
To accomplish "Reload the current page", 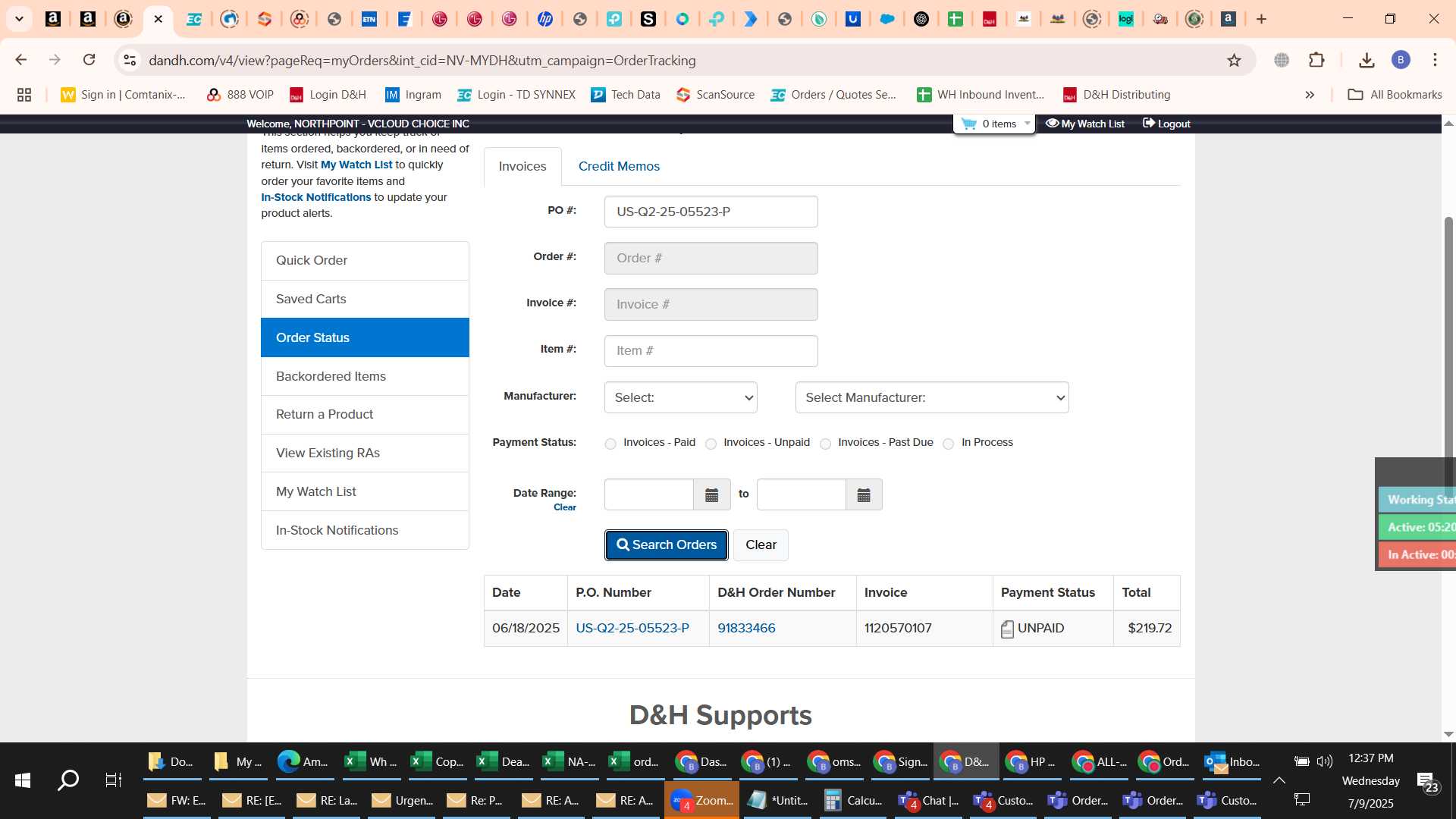I will click(89, 60).
